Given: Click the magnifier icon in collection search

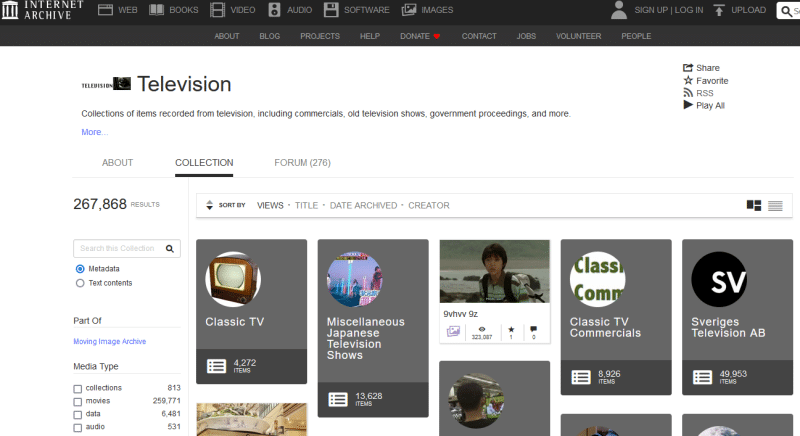Looking at the screenshot, I should click(170, 249).
